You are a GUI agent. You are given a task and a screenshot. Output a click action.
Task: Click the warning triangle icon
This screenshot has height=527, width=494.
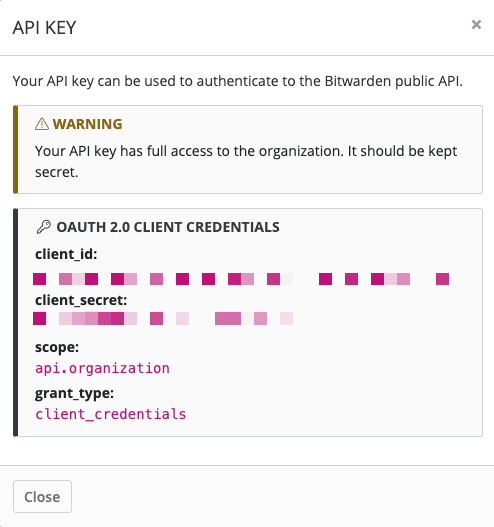point(42,124)
